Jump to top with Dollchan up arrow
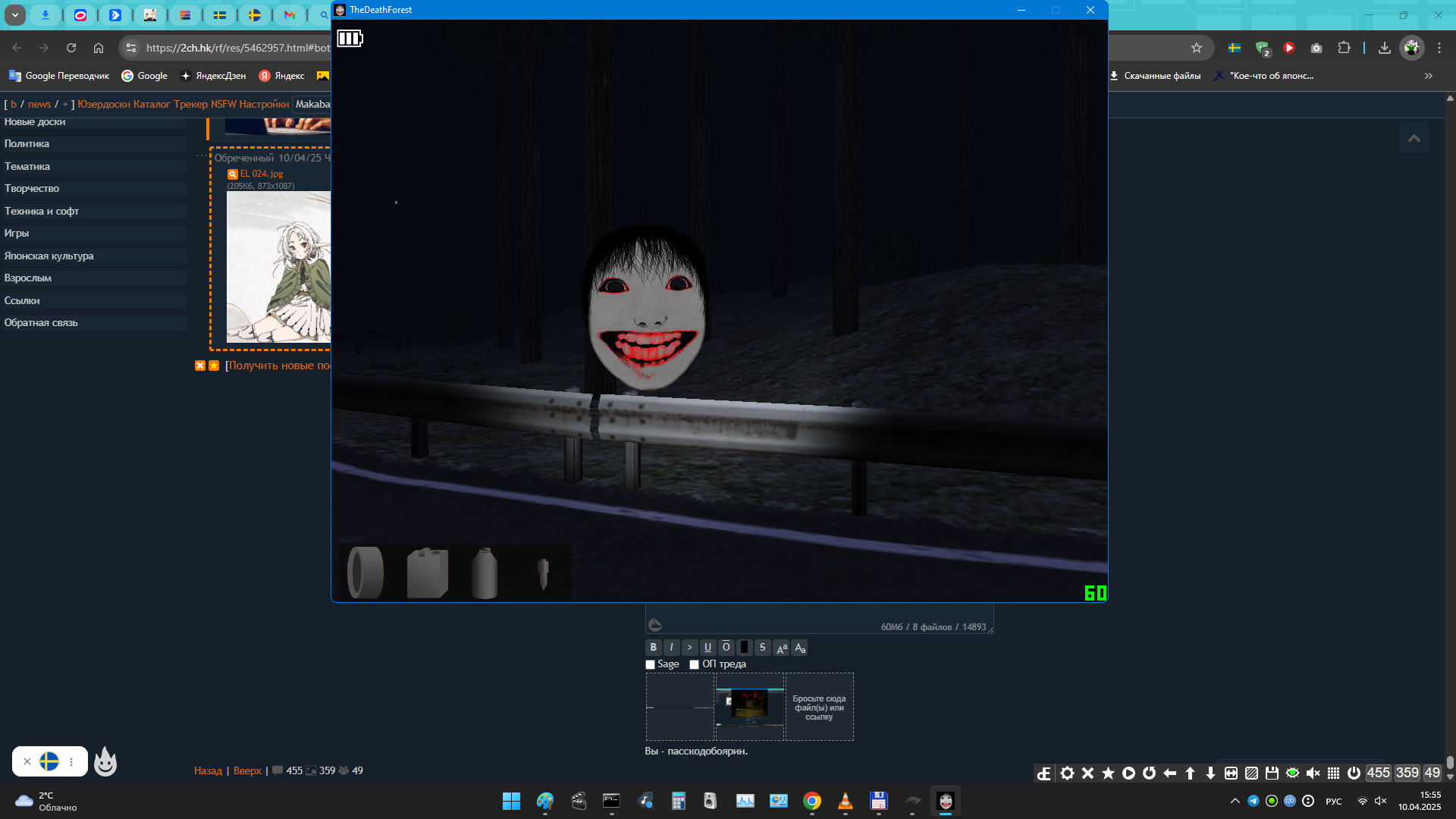 [1190, 773]
